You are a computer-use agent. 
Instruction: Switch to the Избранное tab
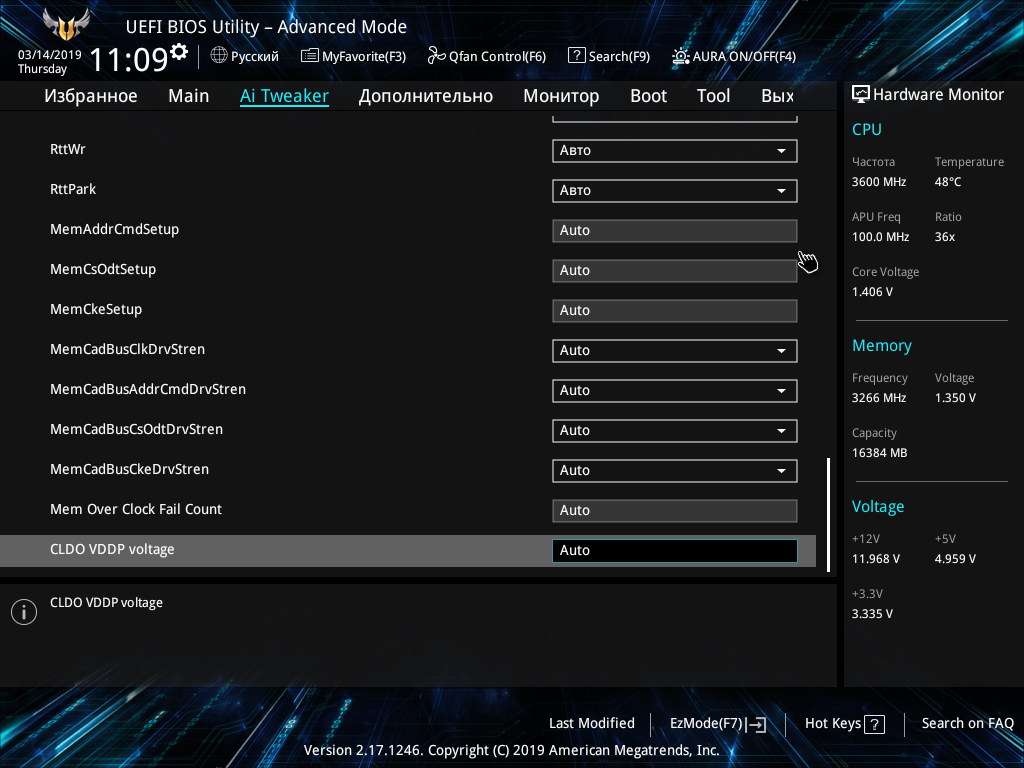[91, 96]
